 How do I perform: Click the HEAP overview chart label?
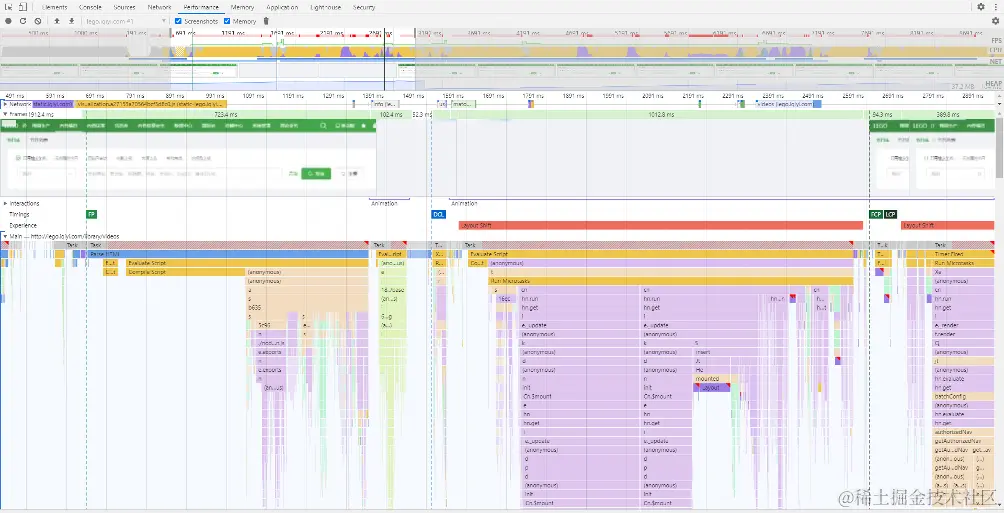[x=994, y=84]
